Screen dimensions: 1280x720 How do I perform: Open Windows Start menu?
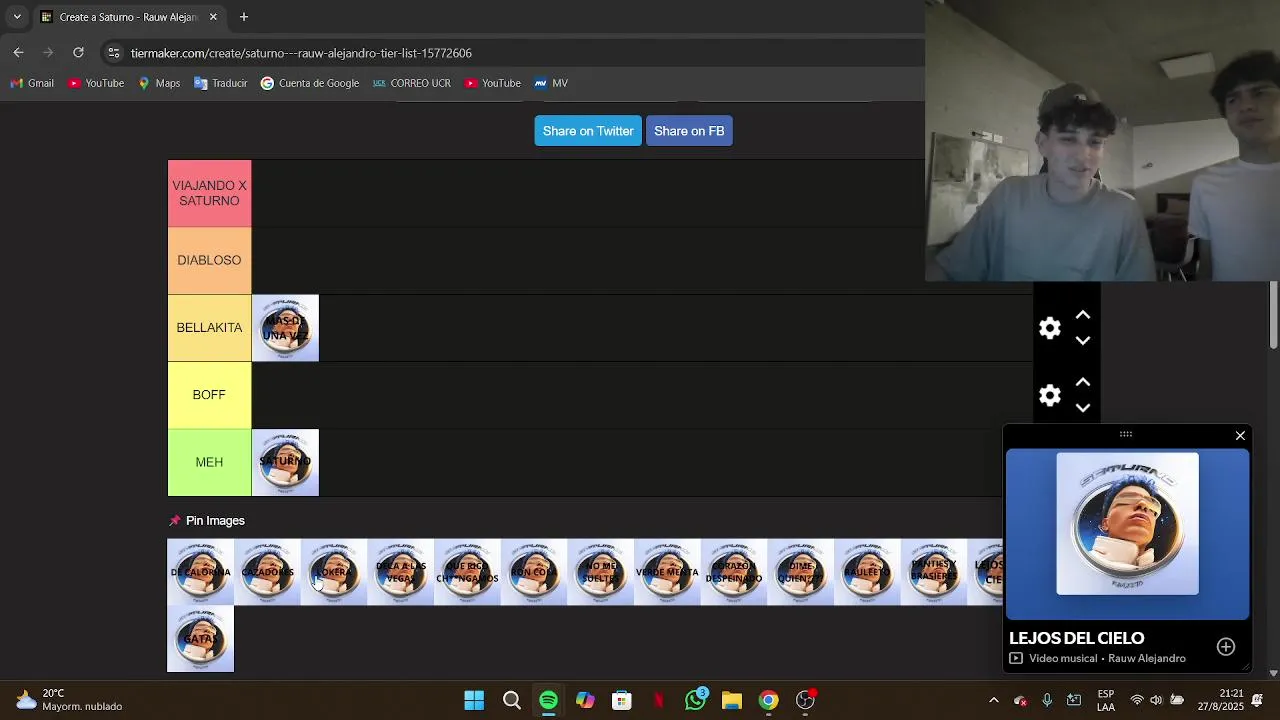point(474,700)
